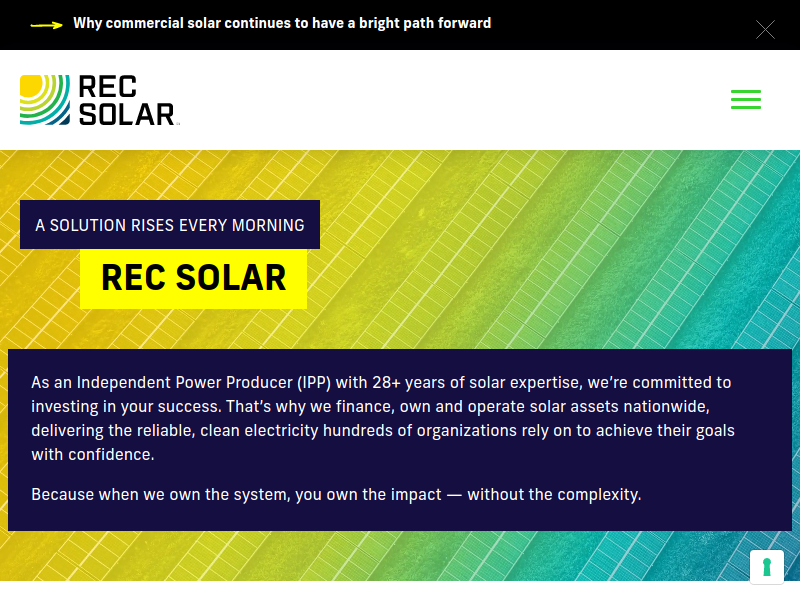Click the 'A Solution Rises Every Morning' tagline
Image resolution: width=800 pixels, height=600 pixels.
click(170, 225)
